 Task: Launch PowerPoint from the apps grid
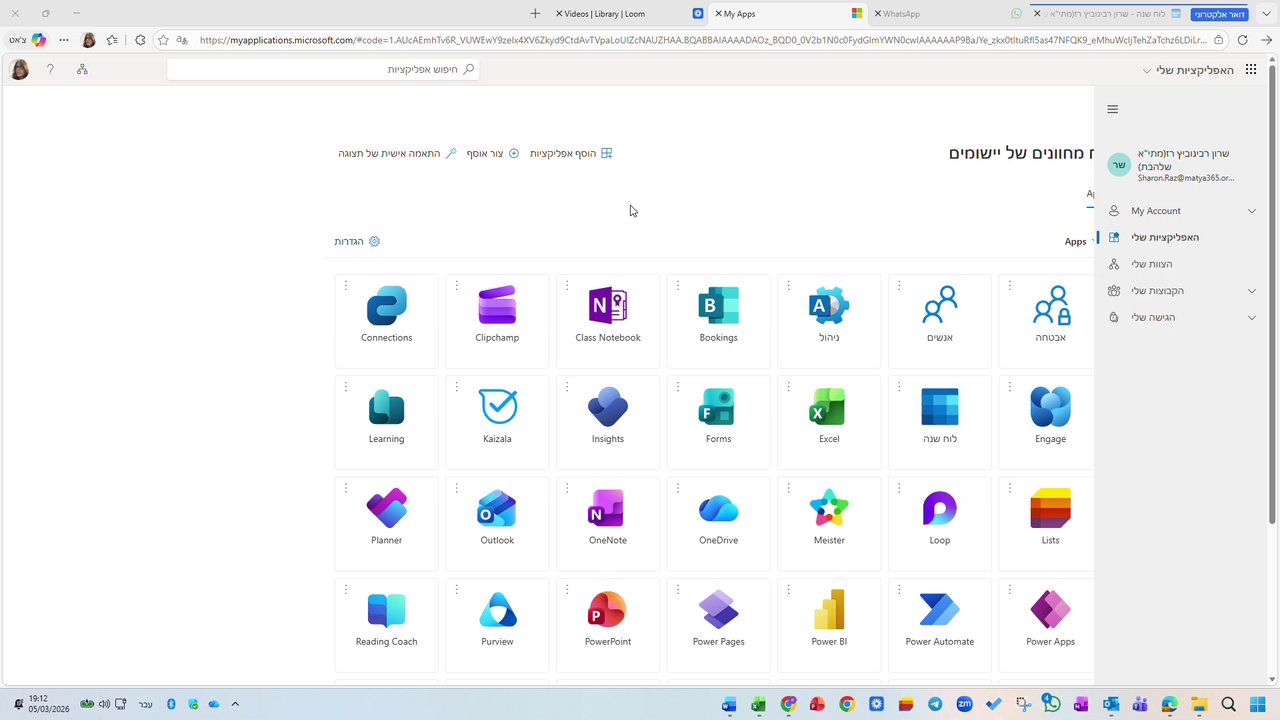tap(608, 625)
